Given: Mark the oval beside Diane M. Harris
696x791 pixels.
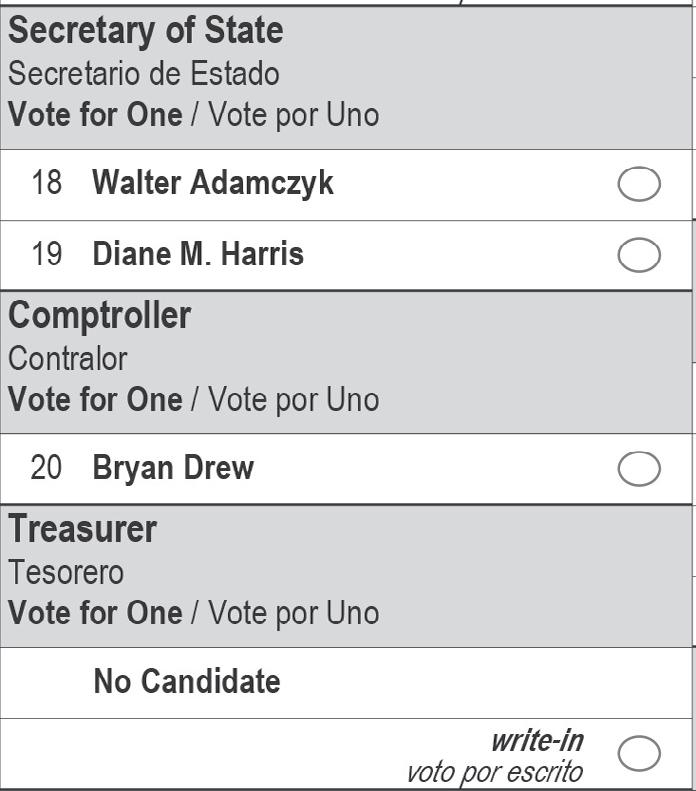Looking at the screenshot, I should tap(639, 255).
